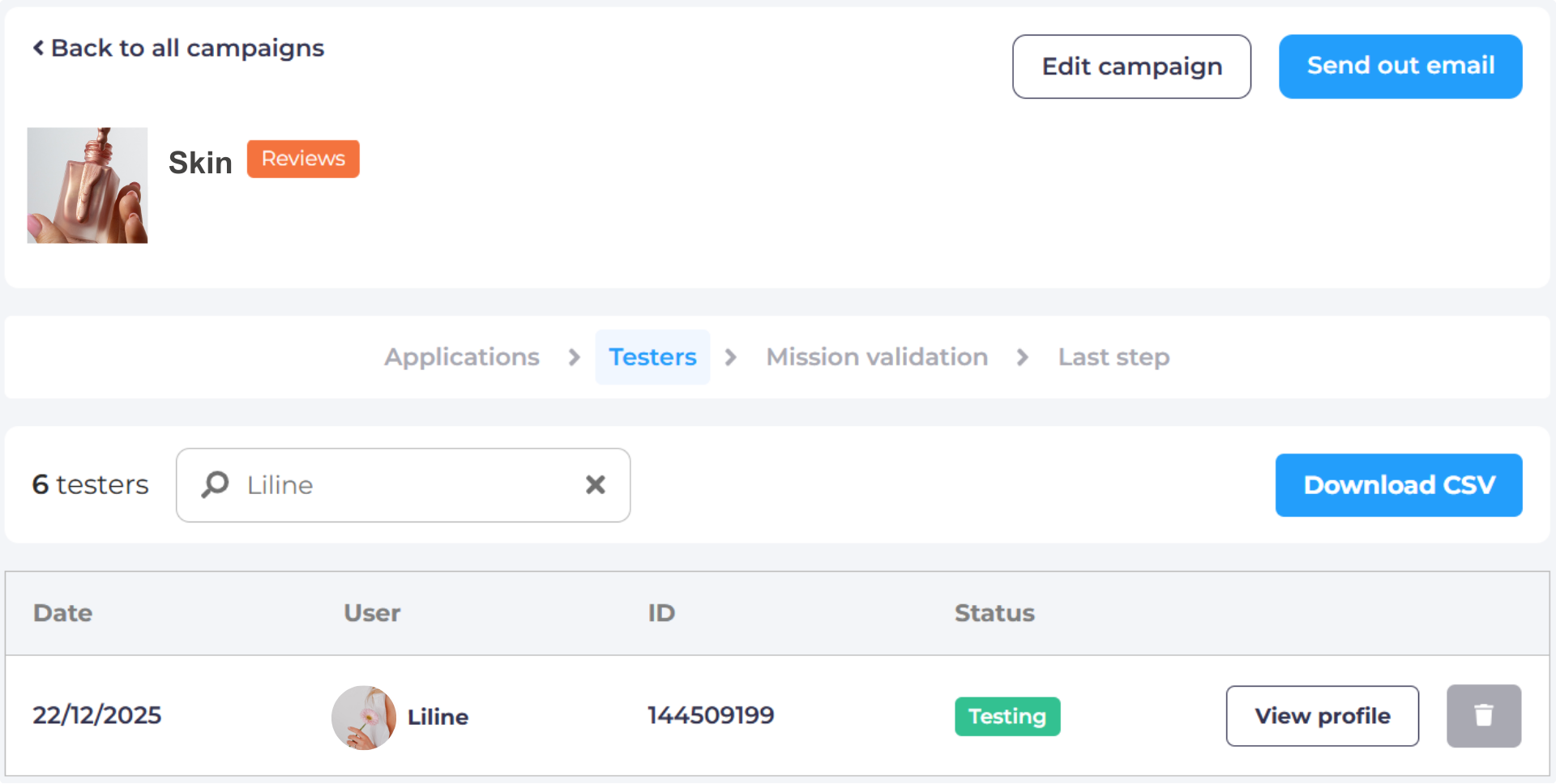Viewport: 1556px width, 784px height.
Task: Open the Applications step tab
Action: (x=461, y=357)
